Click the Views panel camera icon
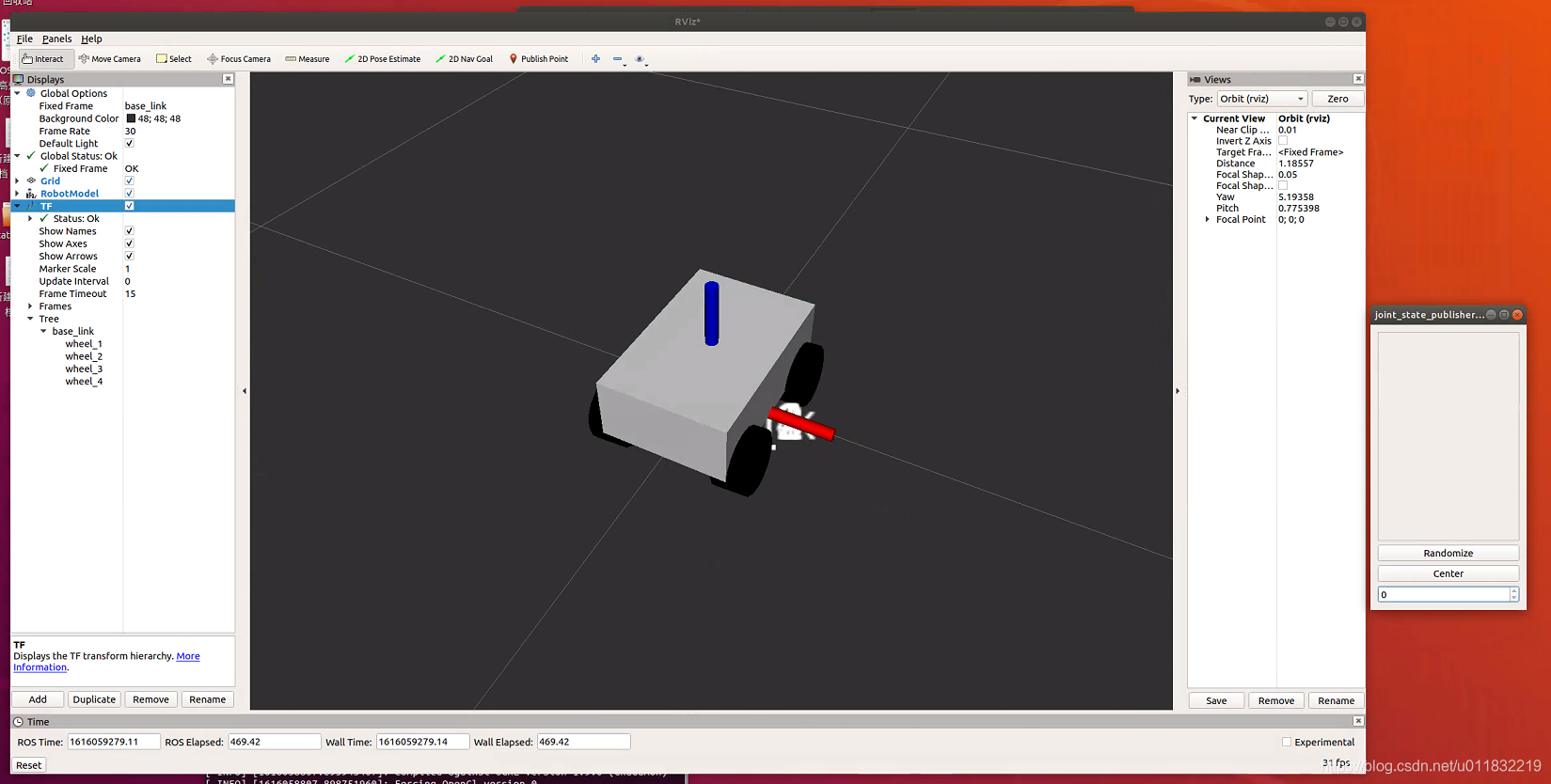1551x784 pixels. (x=1195, y=79)
